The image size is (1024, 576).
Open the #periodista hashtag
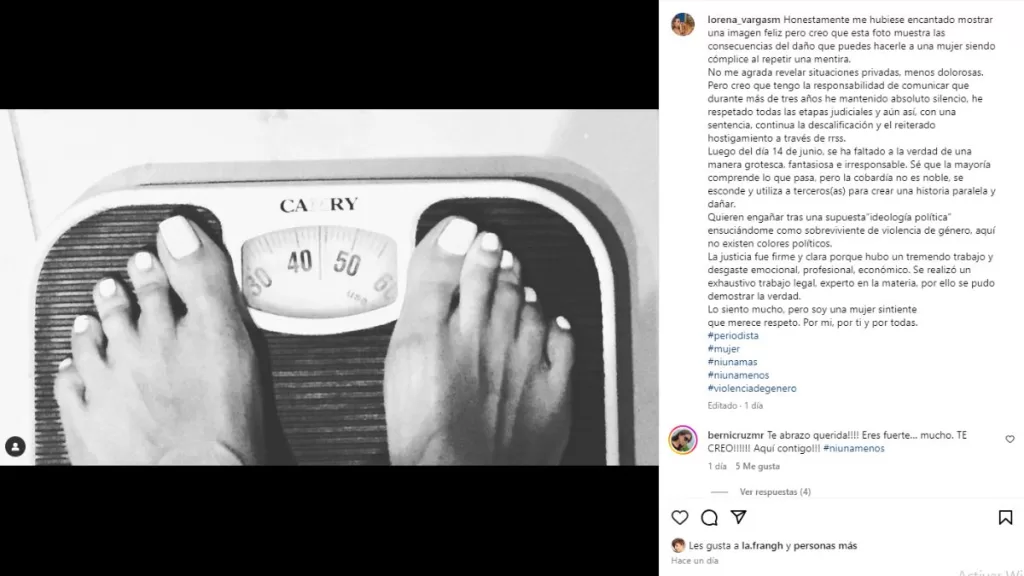tap(733, 336)
